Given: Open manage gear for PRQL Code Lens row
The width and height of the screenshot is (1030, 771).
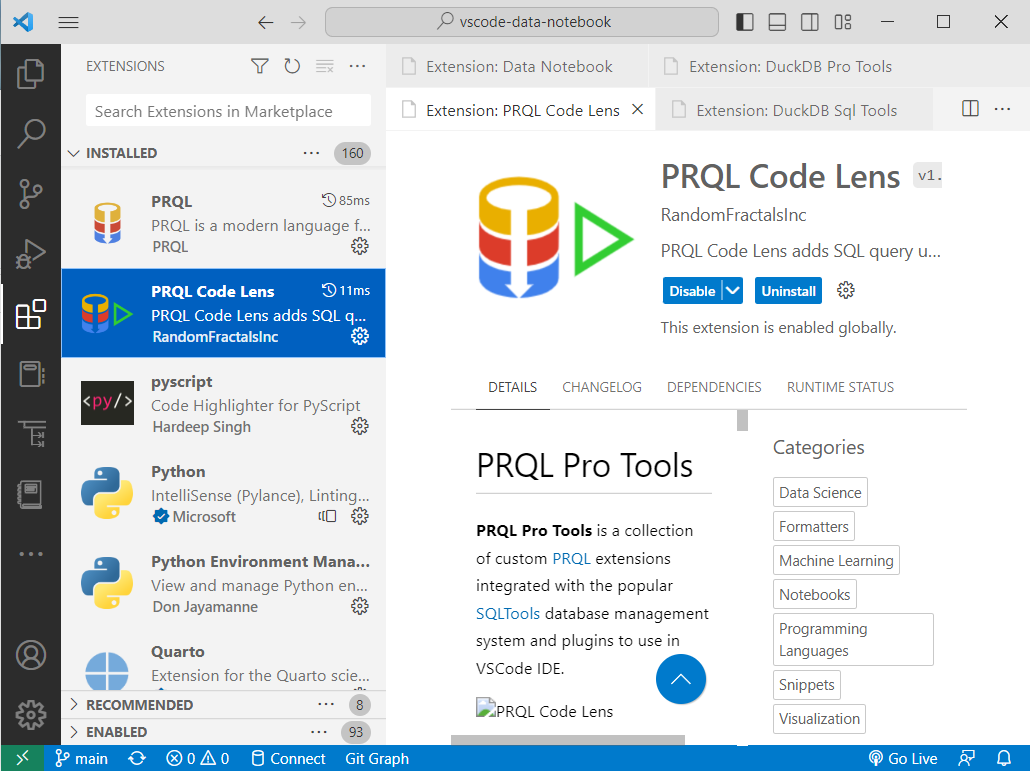Looking at the screenshot, I should click(359, 336).
